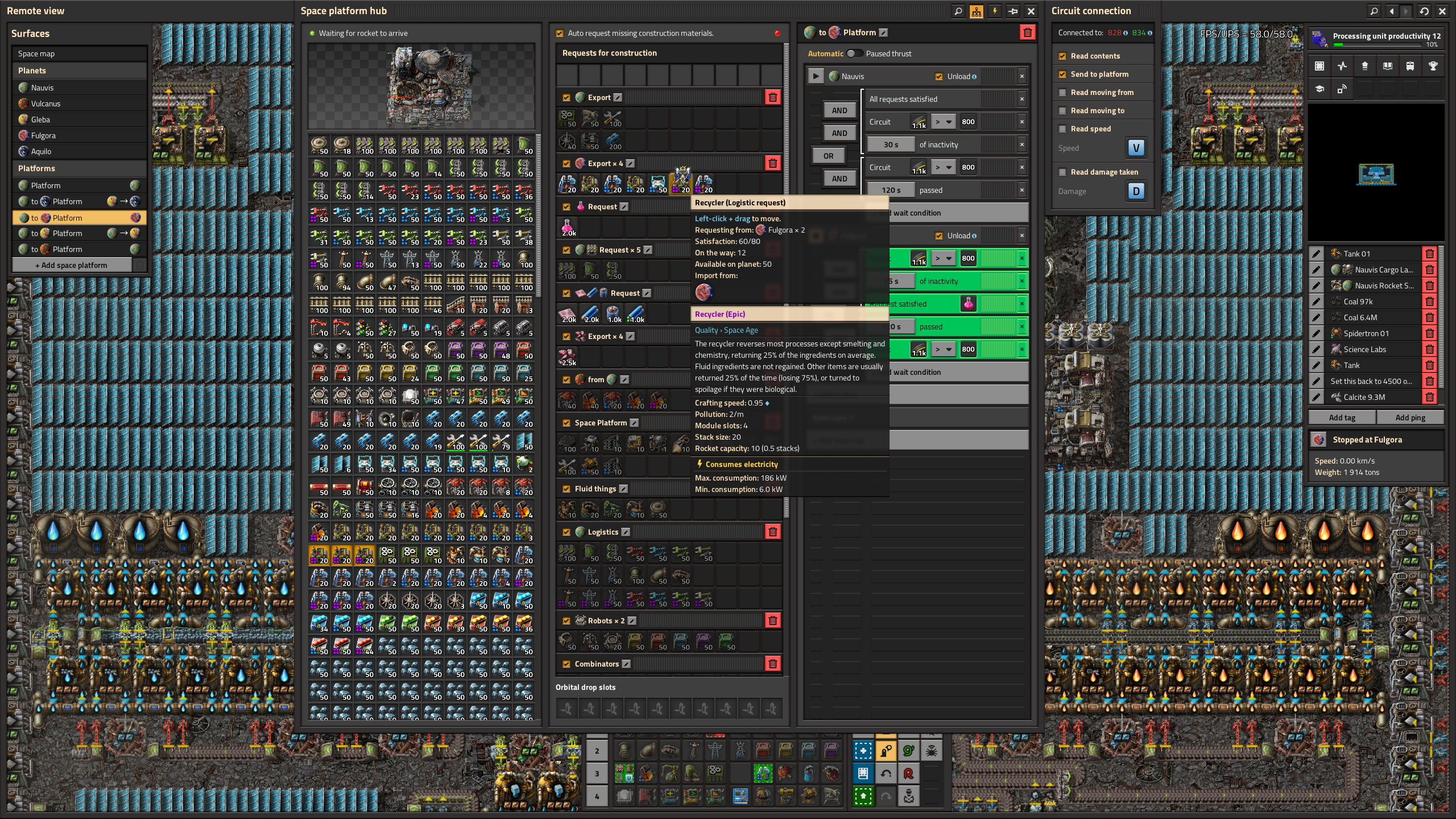Image resolution: width=1456 pixels, height=819 pixels.
Task: Delete the Calcite 9.3M tag
Action: pyautogui.click(x=1429, y=397)
